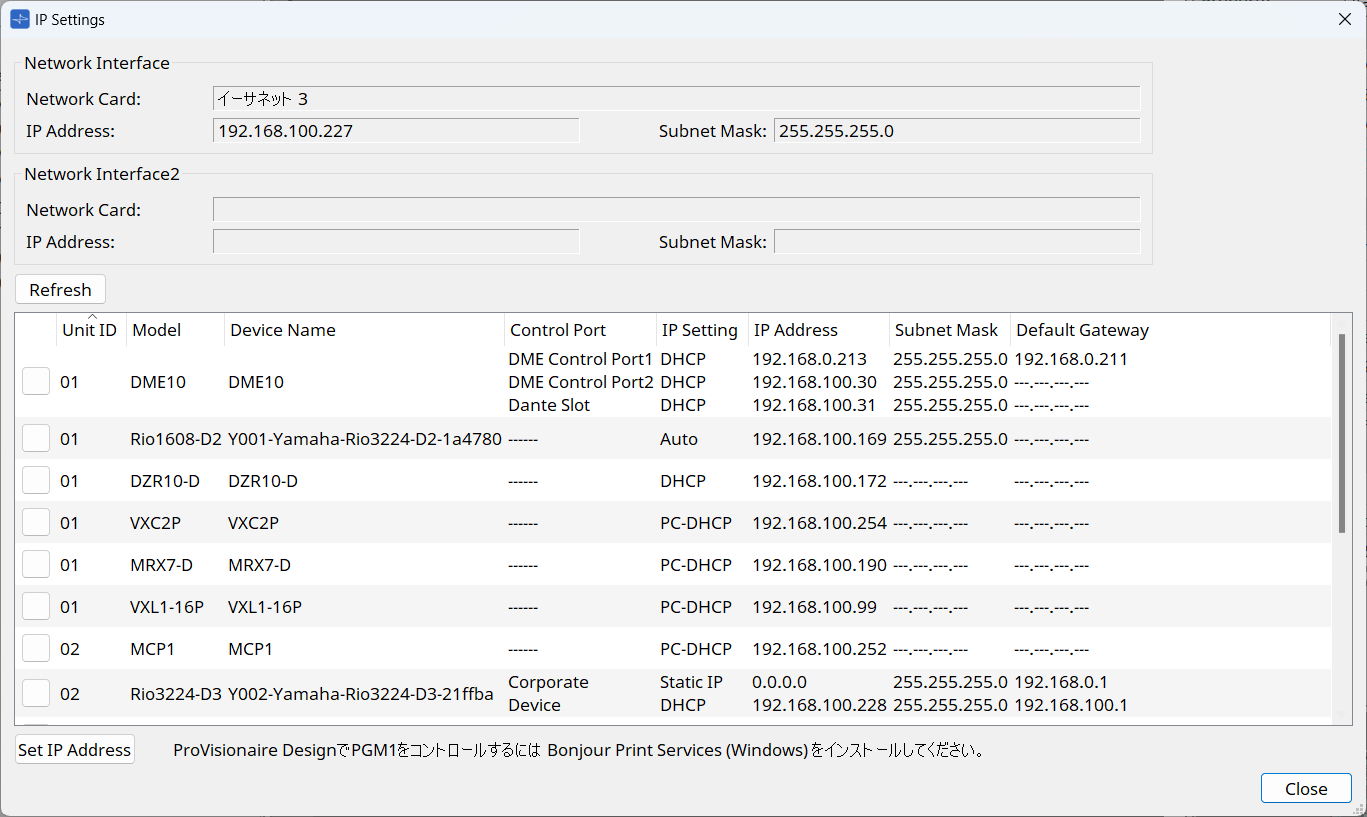Screen dimensions: 1367x817
Task: Click the Device Name column header
Action: (x=283, y=330)
